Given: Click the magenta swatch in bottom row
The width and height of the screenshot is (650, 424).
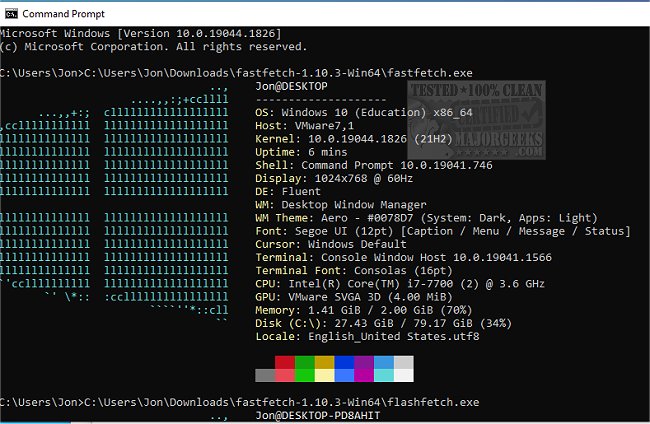Looking at the screenshot, I should 364,375.
